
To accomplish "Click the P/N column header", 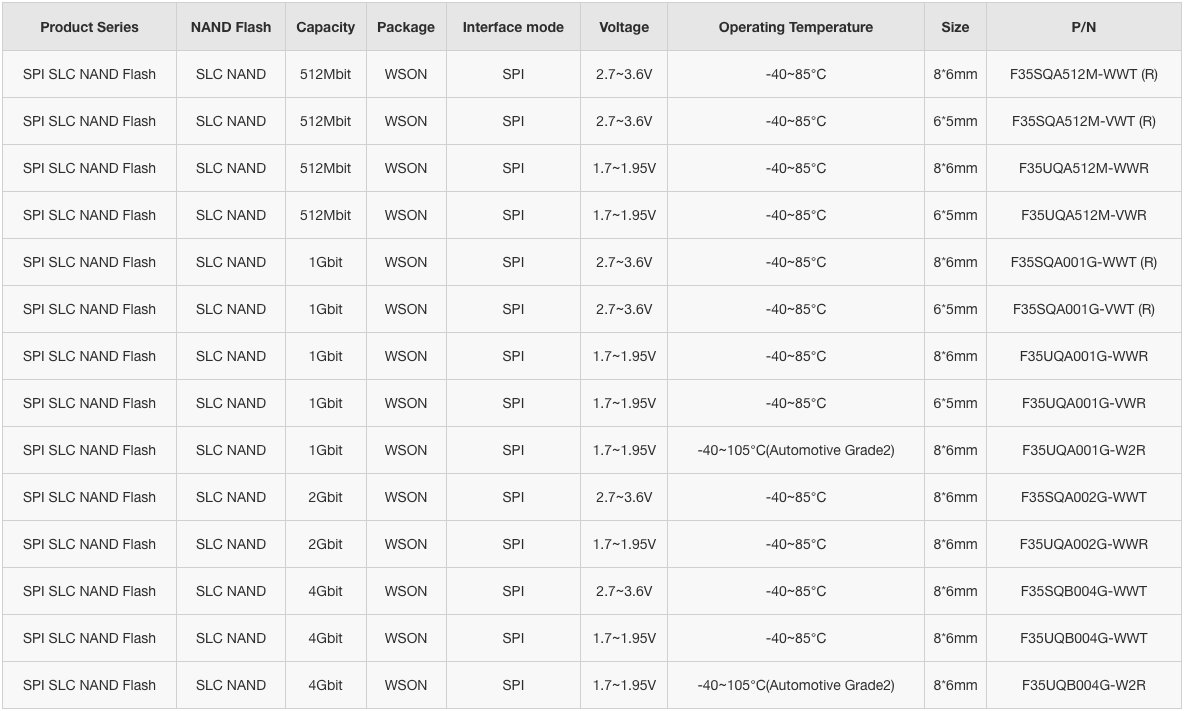I will (1083, 27).
